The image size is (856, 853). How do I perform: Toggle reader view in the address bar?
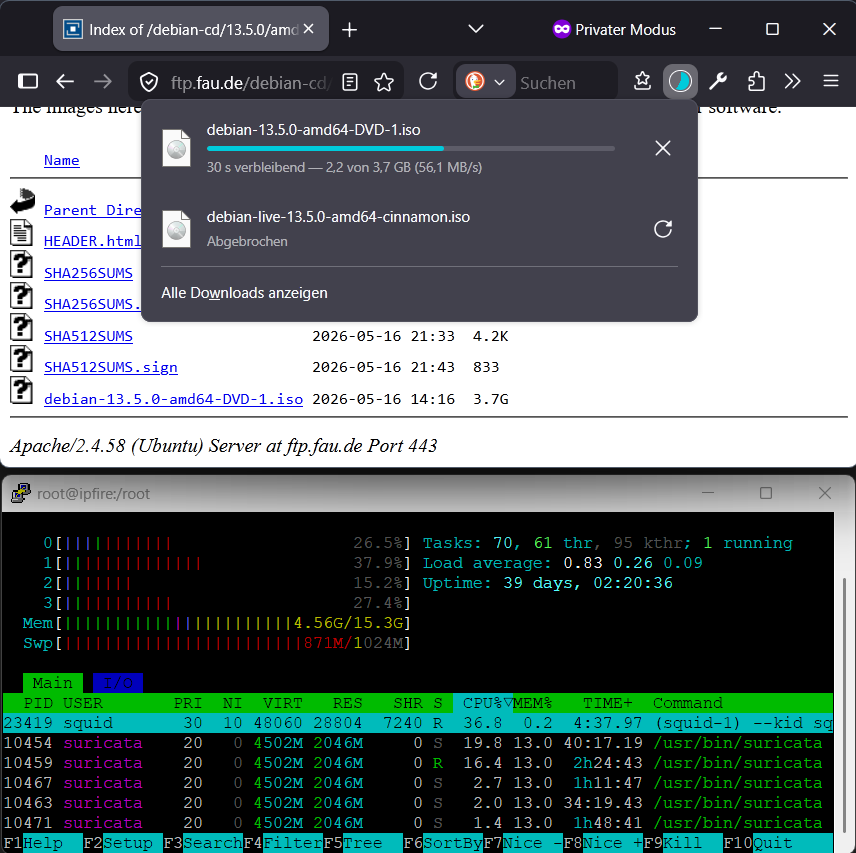coord(350,82)
